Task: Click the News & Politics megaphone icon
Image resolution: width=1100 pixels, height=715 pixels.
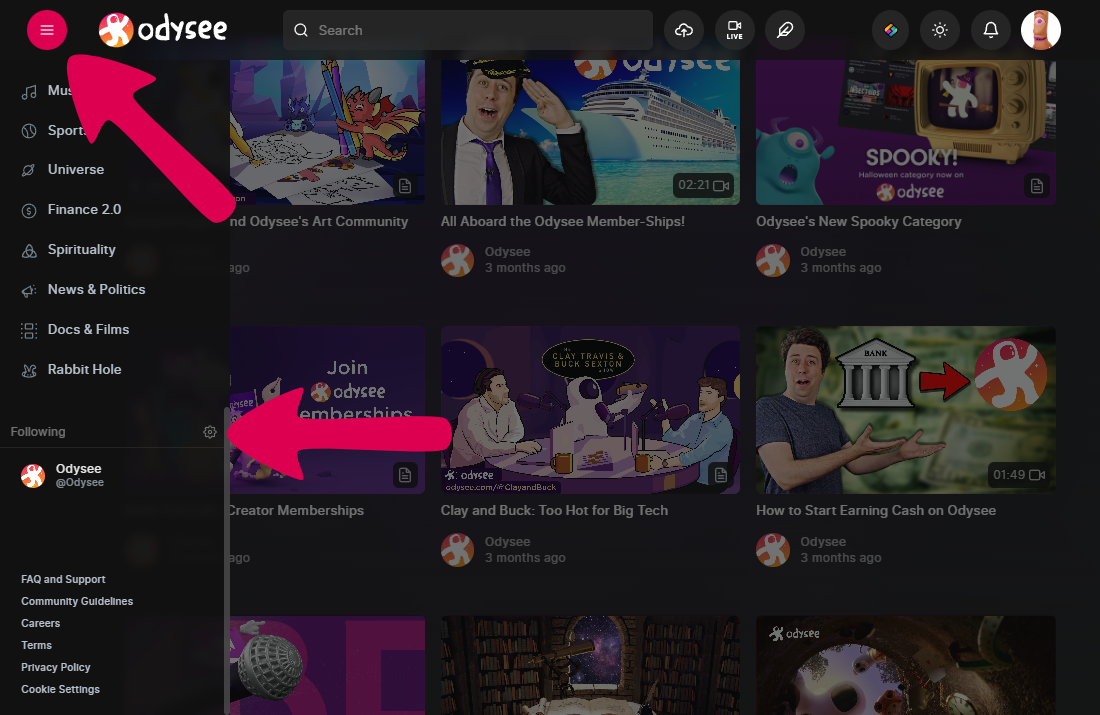Action: [29, 290]
